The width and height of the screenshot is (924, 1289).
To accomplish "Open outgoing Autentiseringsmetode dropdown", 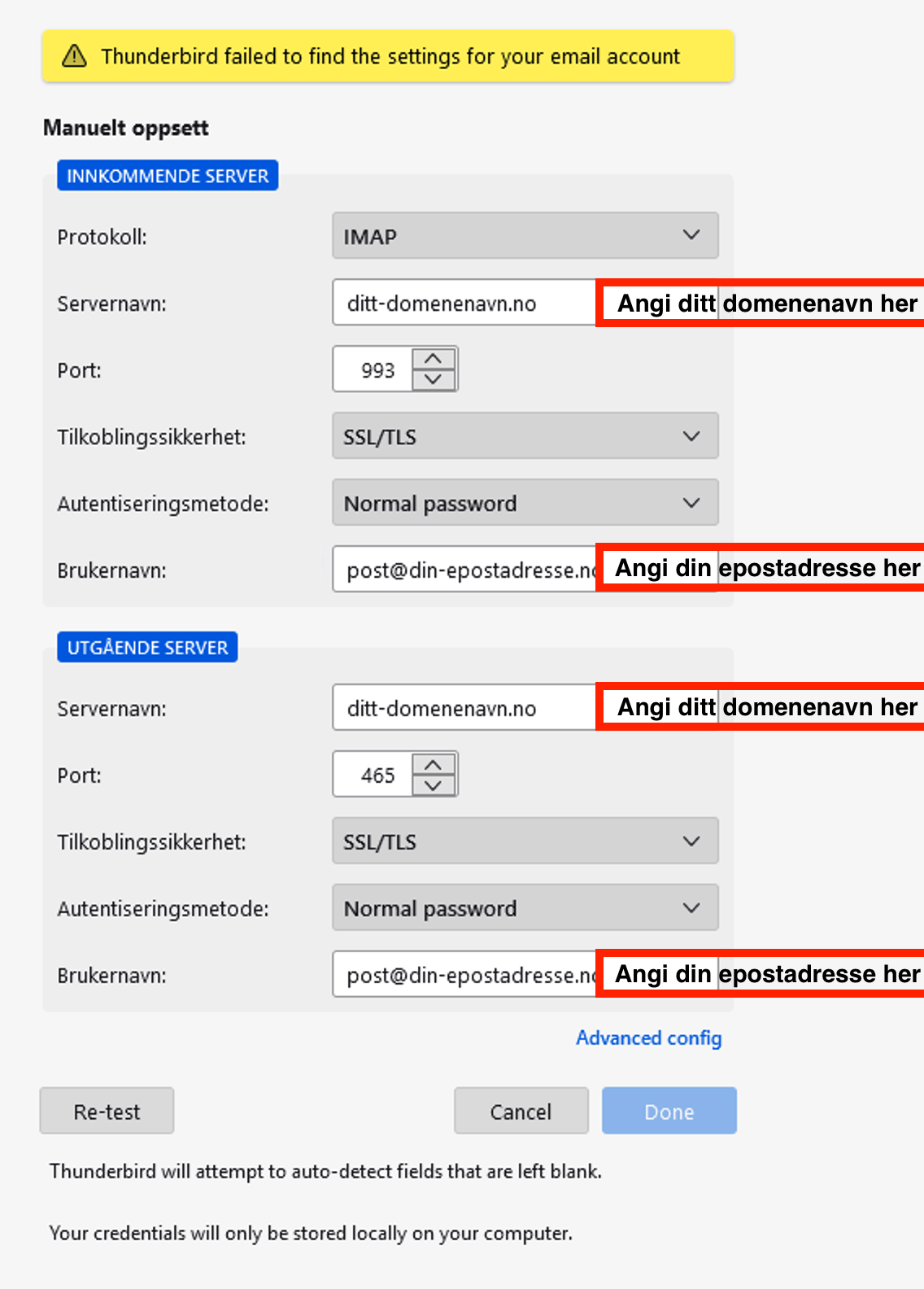I will pyautogui.click(x=525, y=907).
